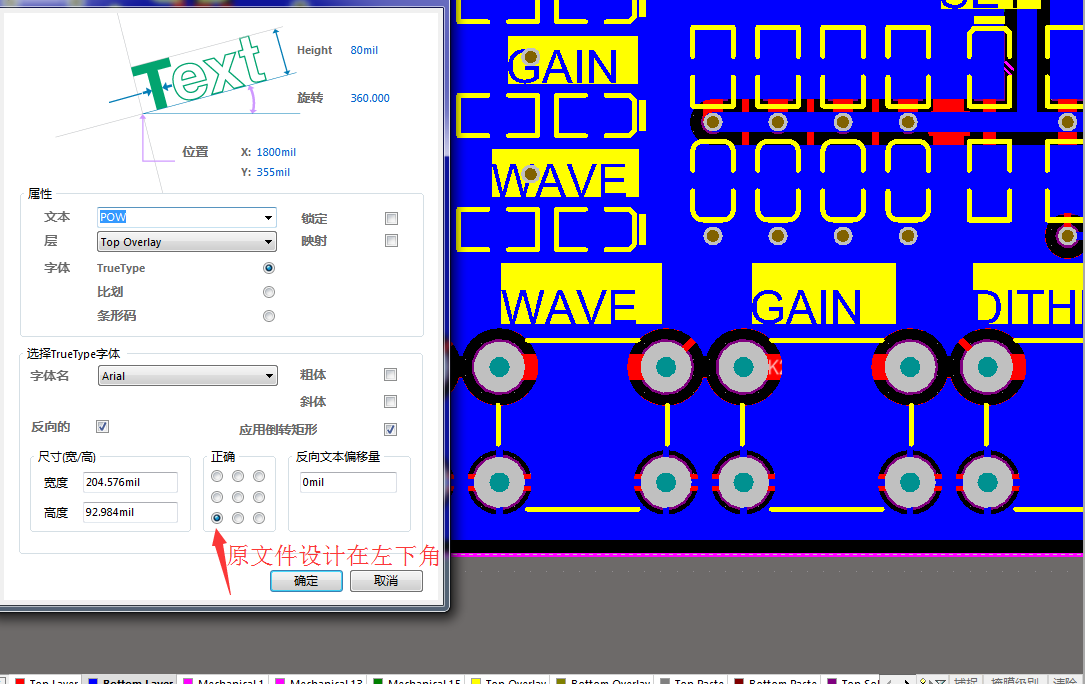Uncheck the 反向的 (Inverted) checkbox
This screenshot has height=684, width=1085.
pos(102,427)
